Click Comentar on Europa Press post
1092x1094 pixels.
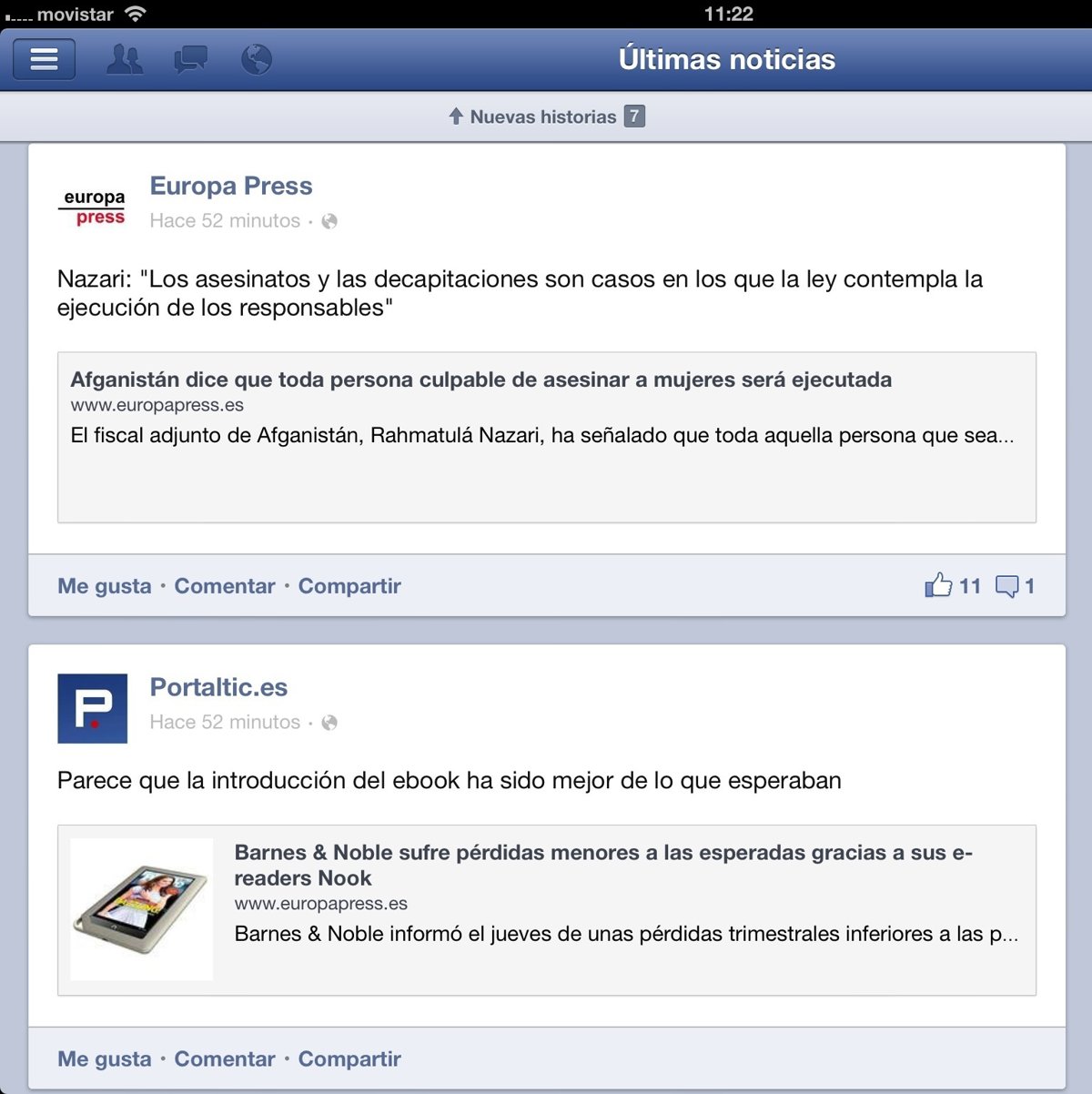[x=225, y=586]
